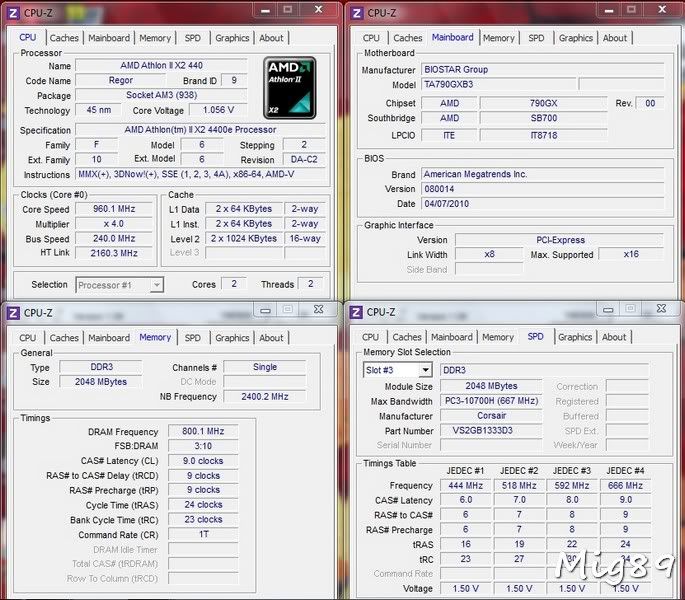Click DRAM Frequency value 800.1 MHz
Viewport: 685px width, 600px height.
(x=203, y=431)
